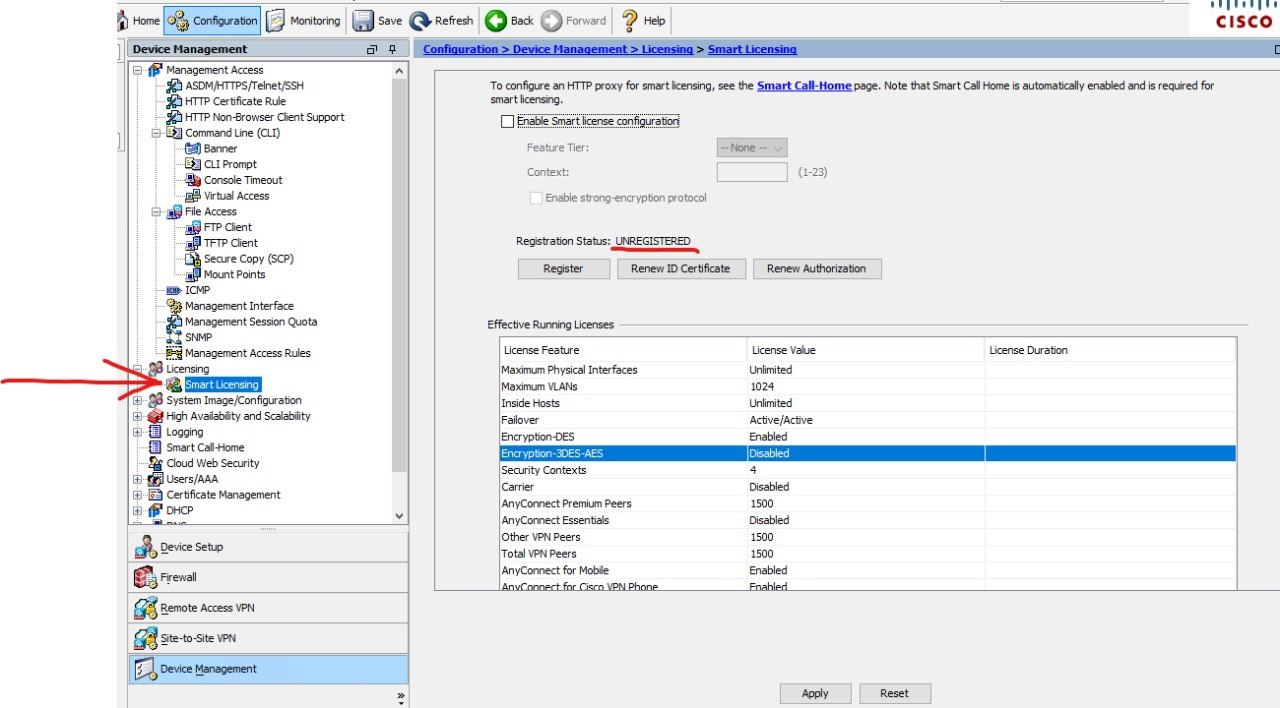Expand High Availability and Scalability node
This screenshot has width=1280, height=708.
pos(138,416)
